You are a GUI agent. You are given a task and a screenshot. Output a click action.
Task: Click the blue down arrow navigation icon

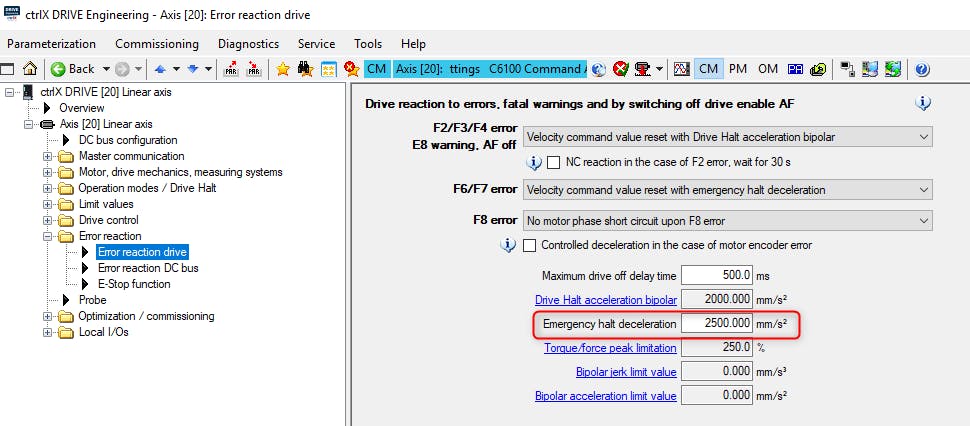pos(192,69)
